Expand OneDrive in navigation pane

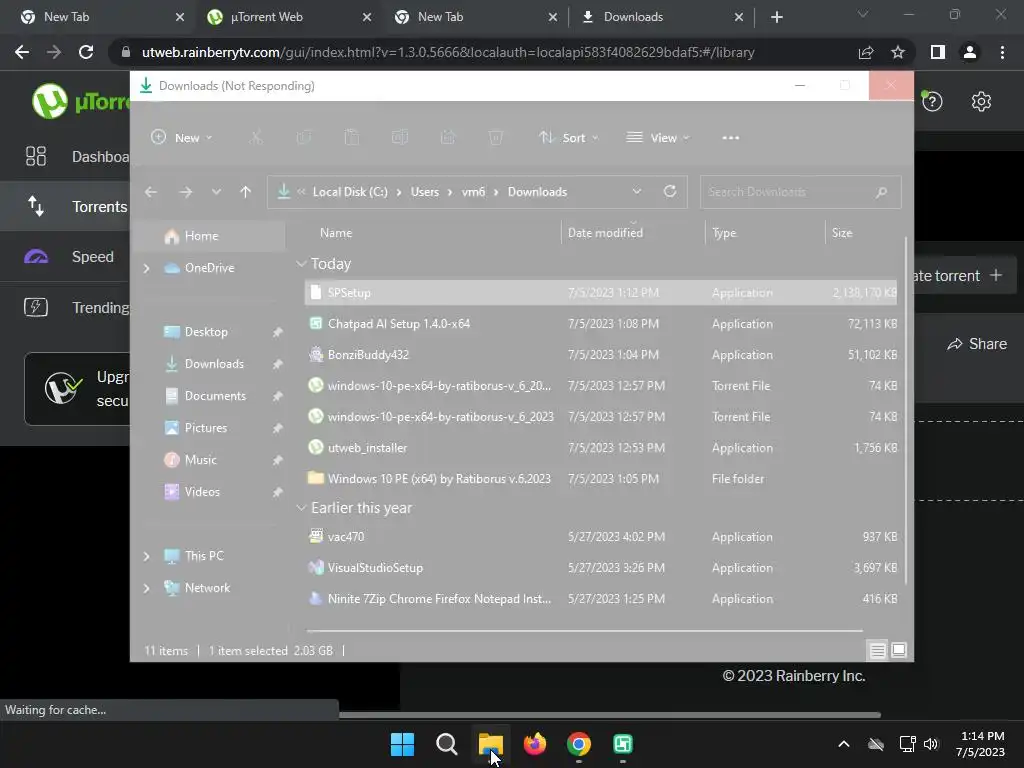(146, 268)
